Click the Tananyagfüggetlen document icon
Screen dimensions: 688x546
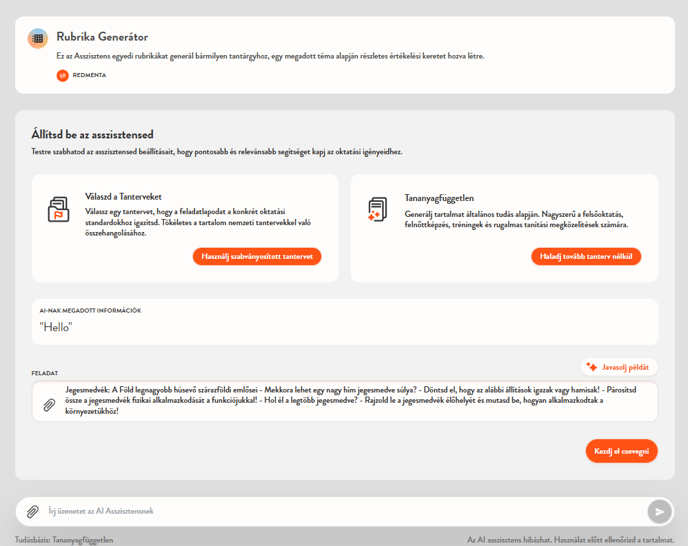[377, 210]
